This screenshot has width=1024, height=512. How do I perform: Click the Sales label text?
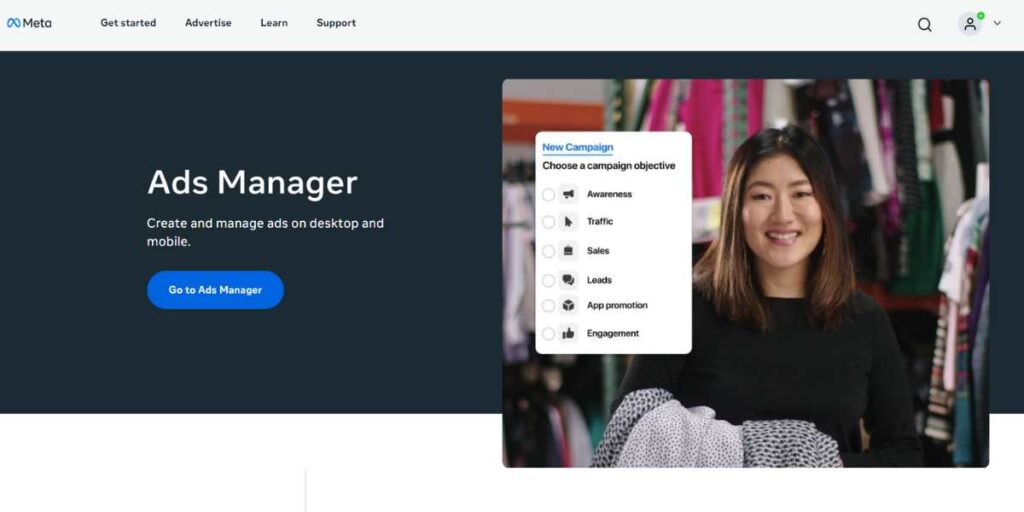point(598,251)
